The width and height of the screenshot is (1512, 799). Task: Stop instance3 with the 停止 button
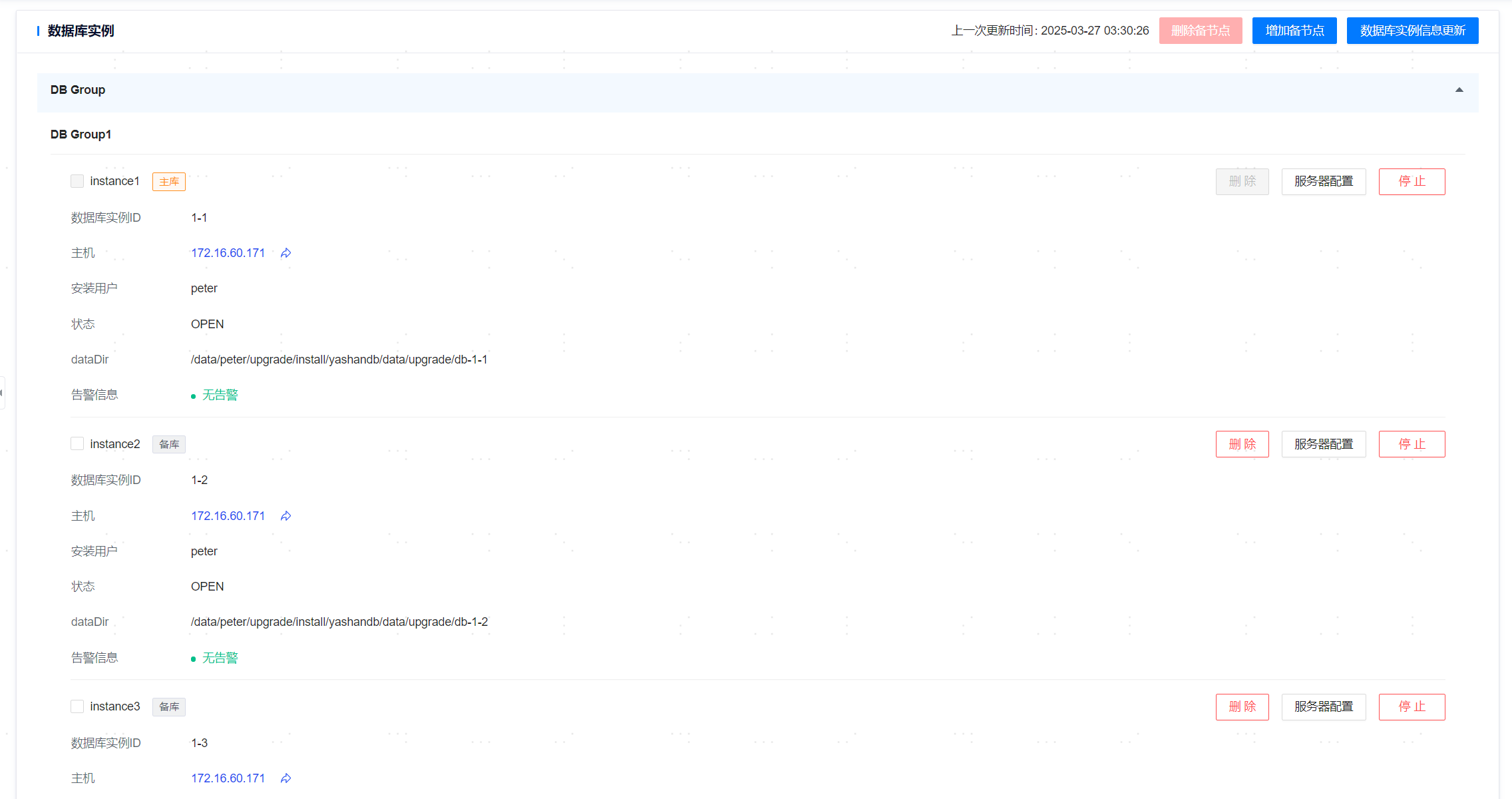1412,707
